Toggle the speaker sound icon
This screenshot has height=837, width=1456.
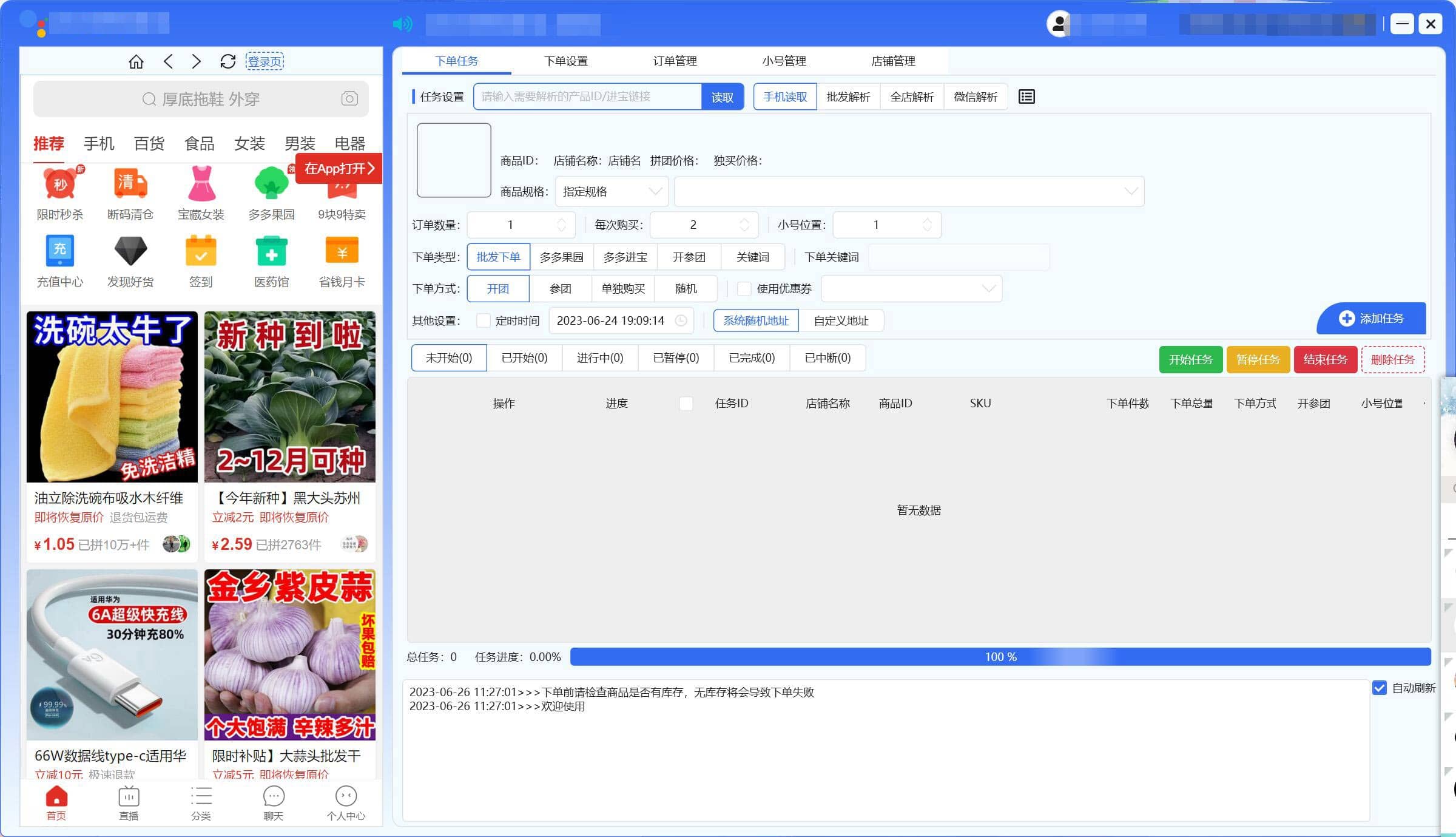coord(402,24)
